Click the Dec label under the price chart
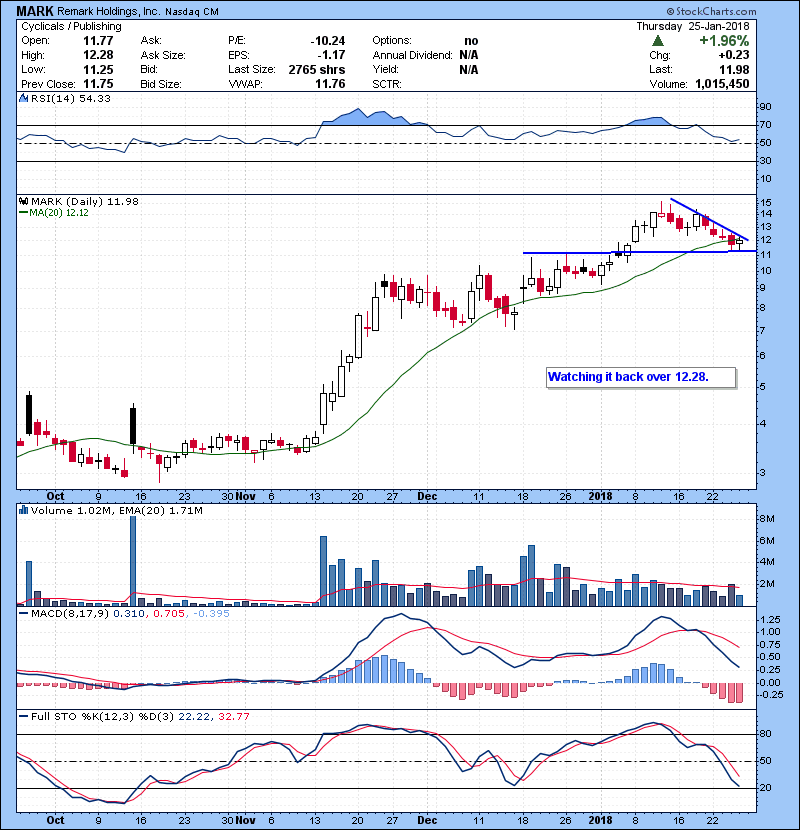800x830 pixels. point(427,497)
